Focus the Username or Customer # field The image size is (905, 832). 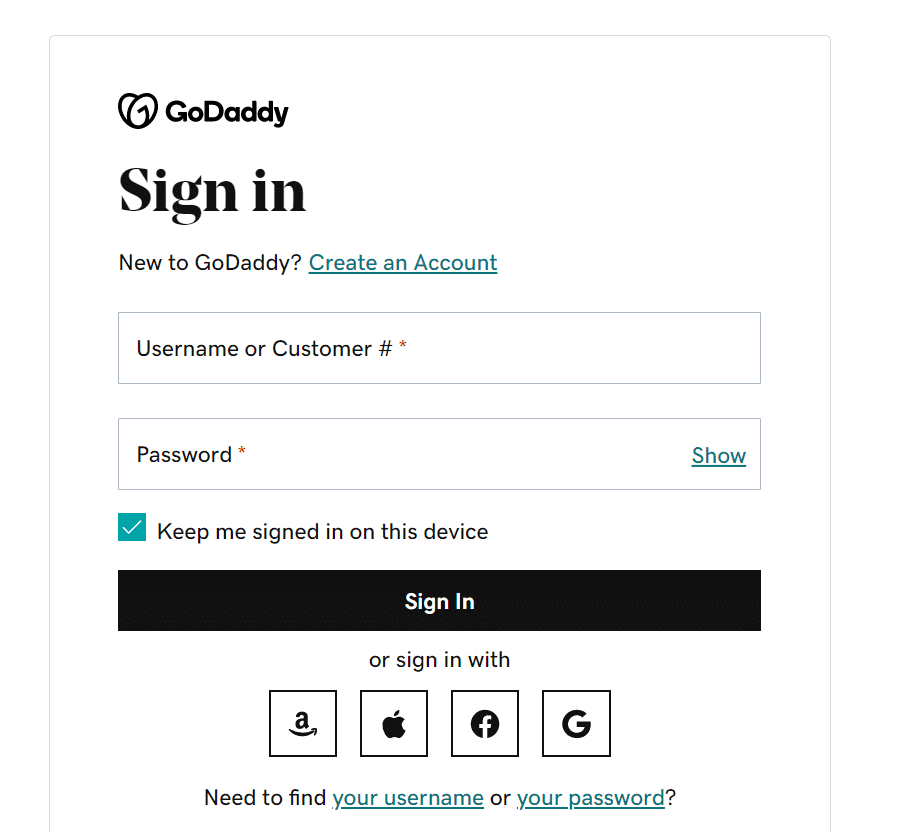(x=439, y=348)
